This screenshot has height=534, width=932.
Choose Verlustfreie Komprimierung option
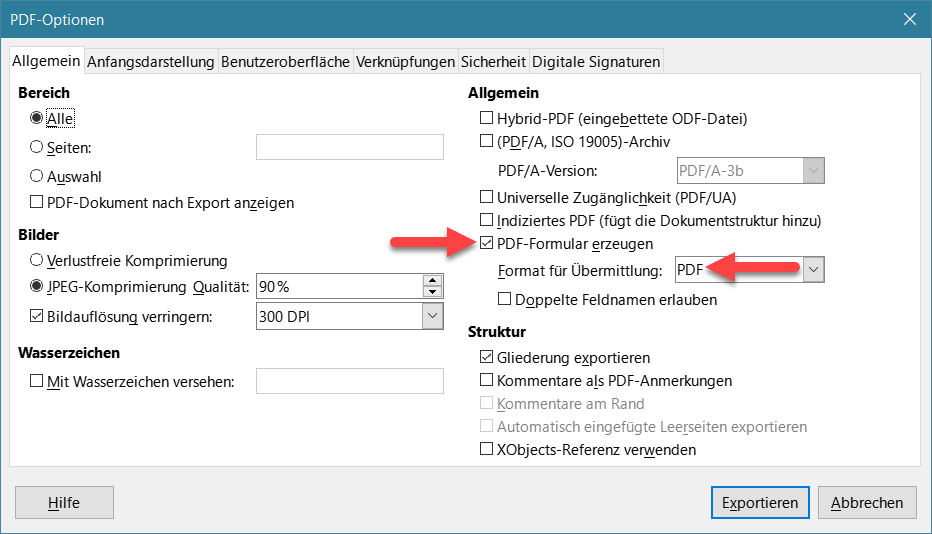(36, 260)
